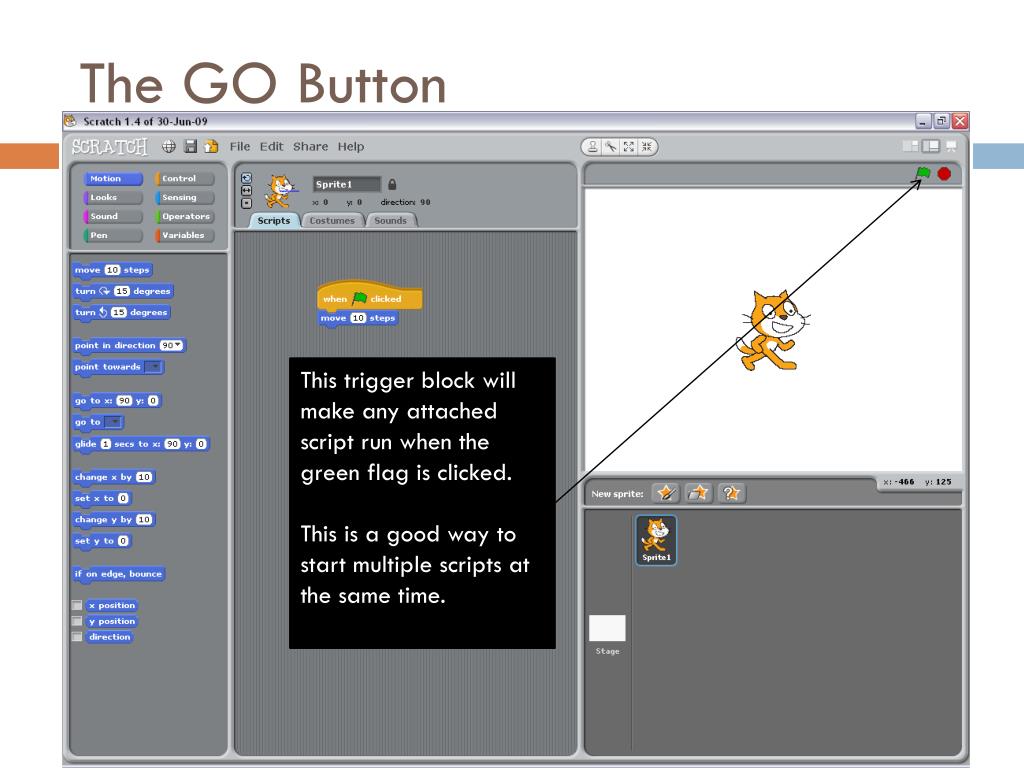Select the Control block category
The width and height of the screenshot is (1024, 768).
click(185, 178)
